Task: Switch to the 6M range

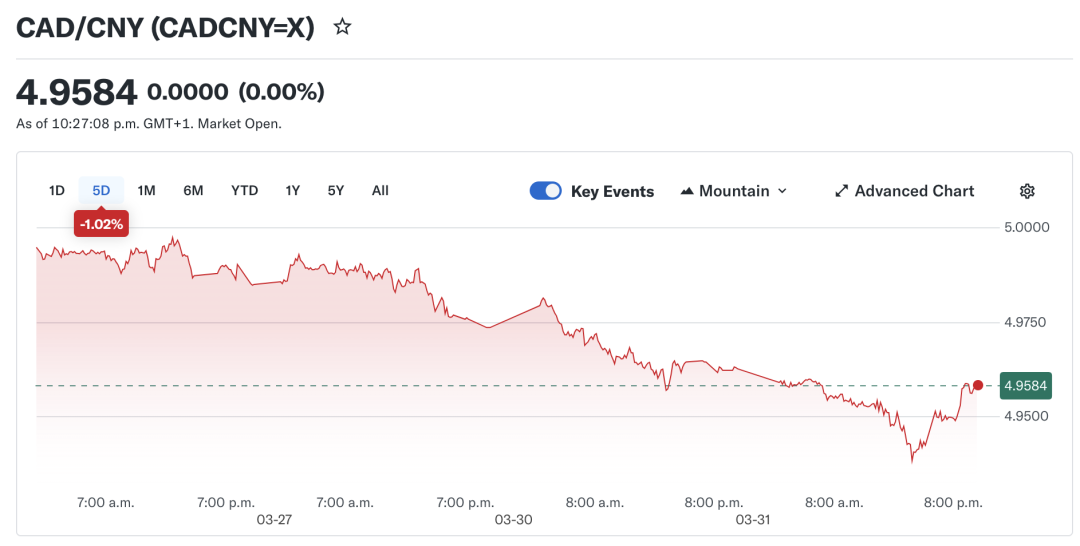Action: (193, 190)
